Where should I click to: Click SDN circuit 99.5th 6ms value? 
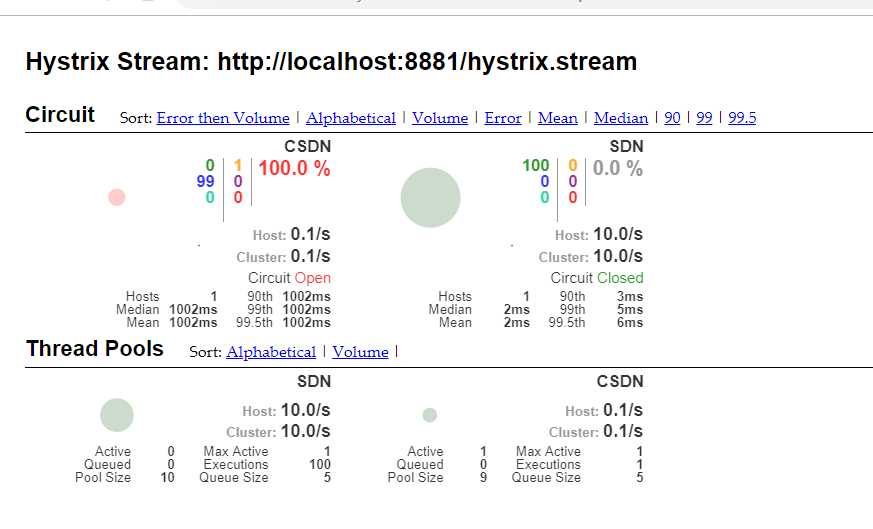coord(630,322)
